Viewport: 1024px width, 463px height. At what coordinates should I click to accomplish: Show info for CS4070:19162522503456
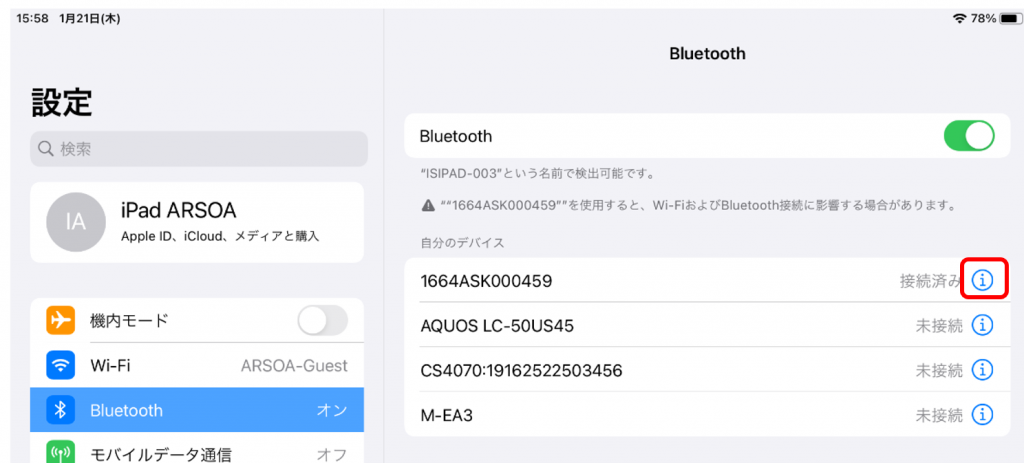pyautogui.click(x=983, y=370)
